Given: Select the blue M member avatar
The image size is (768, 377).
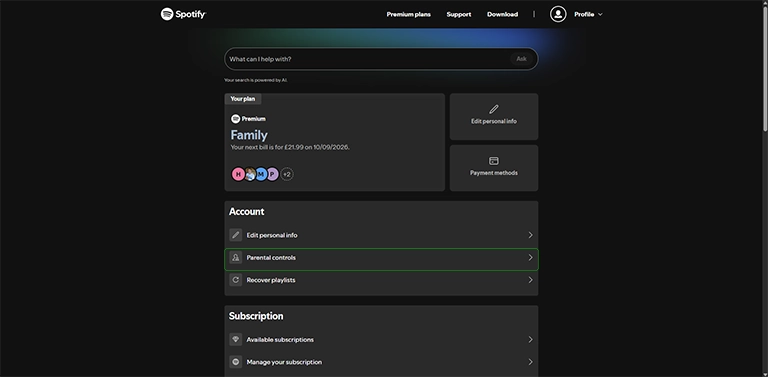Looking at the screenshot, I should [x=261, y=174].
